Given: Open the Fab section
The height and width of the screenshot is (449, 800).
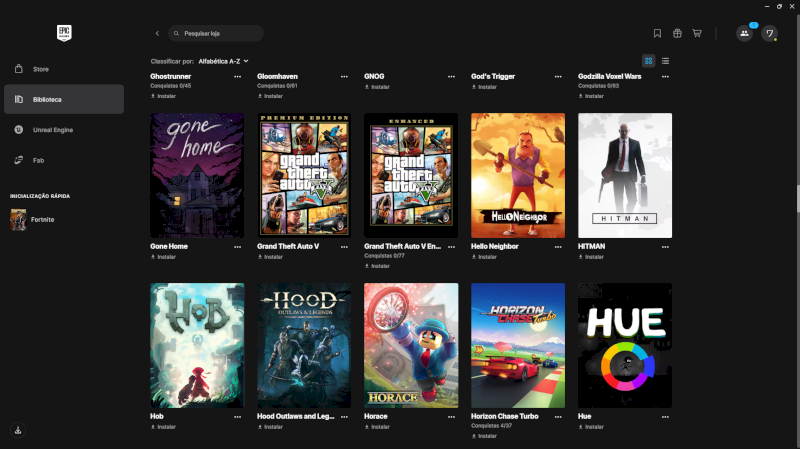Looking at the screenshot, I should [x=64, y=160].
